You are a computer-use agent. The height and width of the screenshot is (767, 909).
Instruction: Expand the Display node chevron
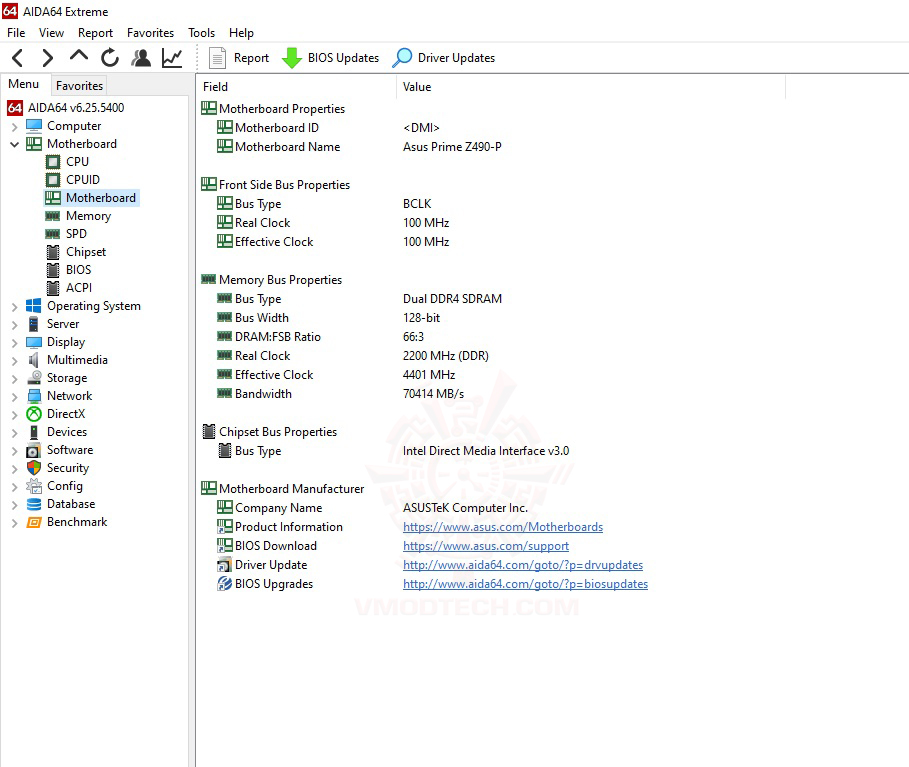tap(14, 342)
